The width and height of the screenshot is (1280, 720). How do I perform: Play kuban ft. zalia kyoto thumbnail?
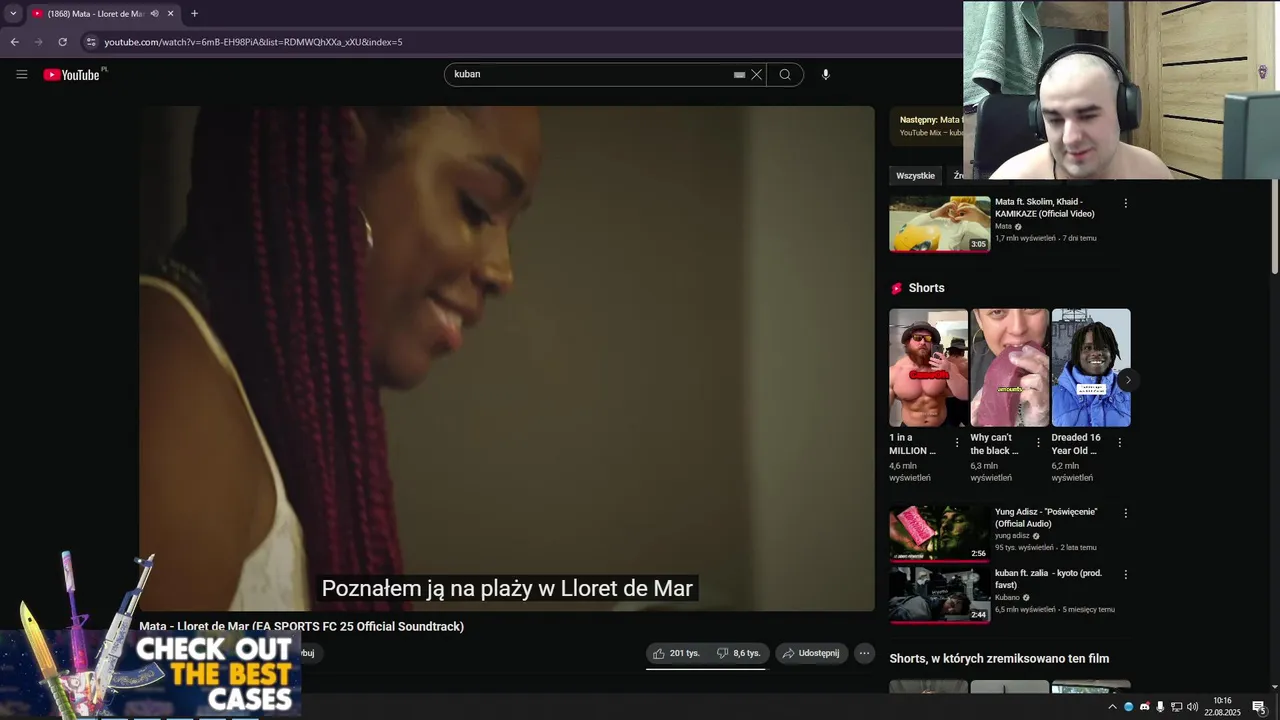pos(939,594)
